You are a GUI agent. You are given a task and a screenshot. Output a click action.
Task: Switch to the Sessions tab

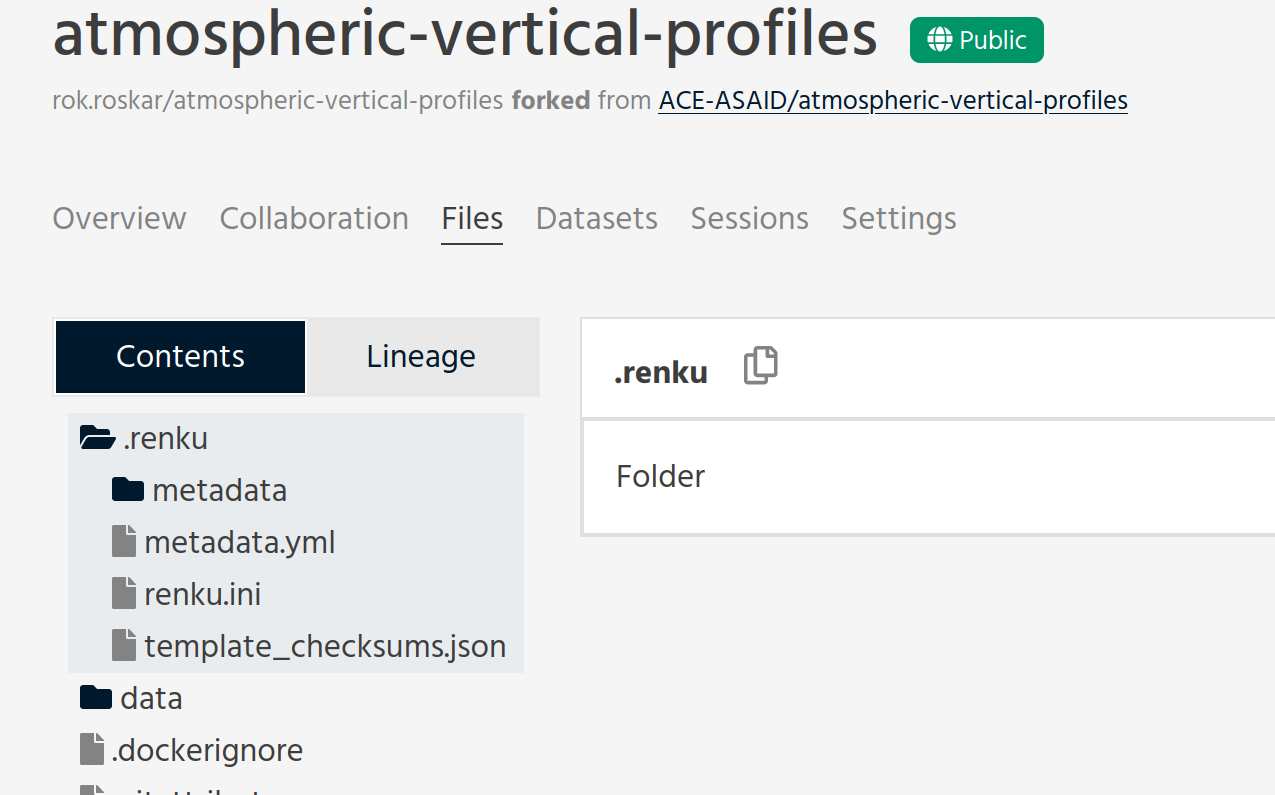(749, 218)
